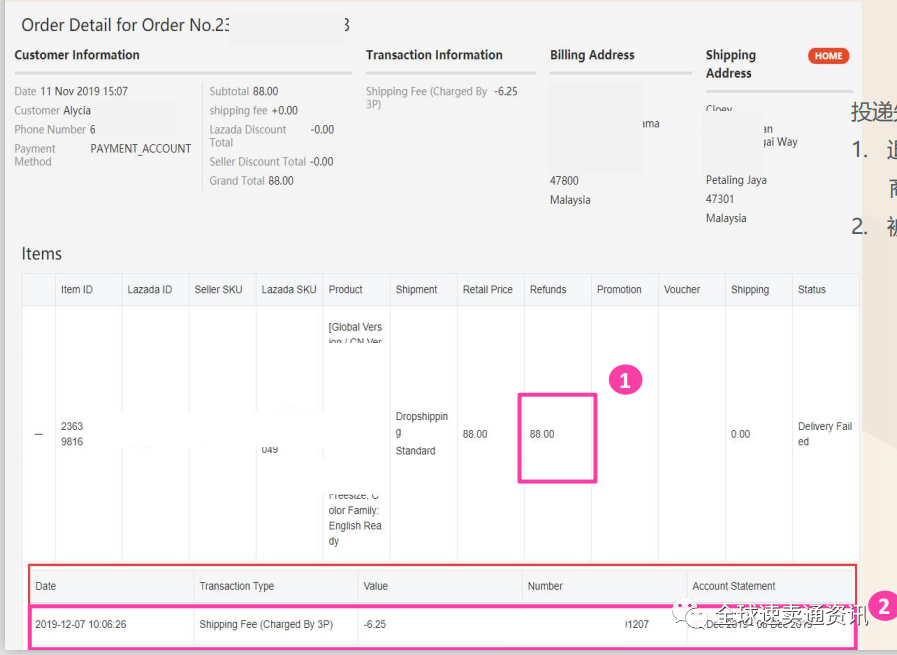The width and height of the screenshot is (897, 655).
Task: Select the Value column header
Action: tap(375, 586)
